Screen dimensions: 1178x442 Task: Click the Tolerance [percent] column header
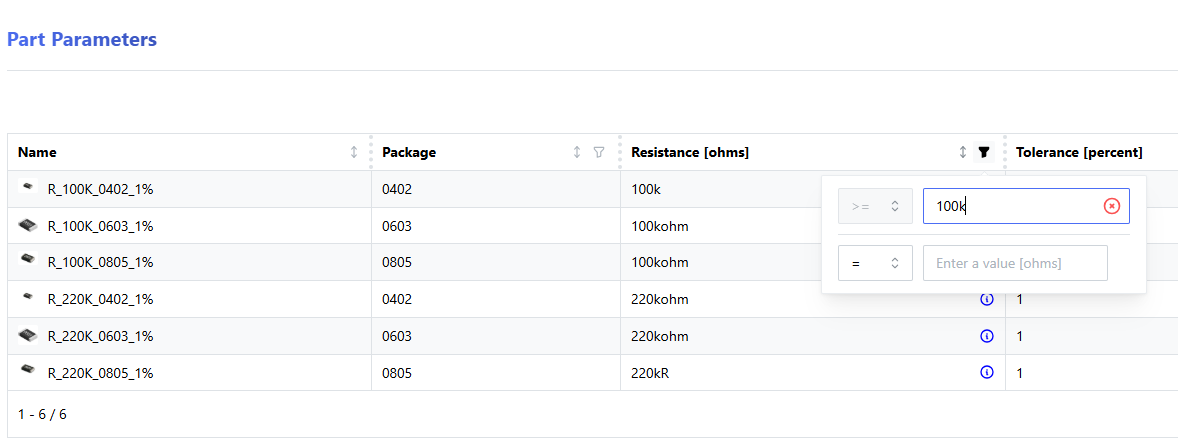(x=1079, y=152)
